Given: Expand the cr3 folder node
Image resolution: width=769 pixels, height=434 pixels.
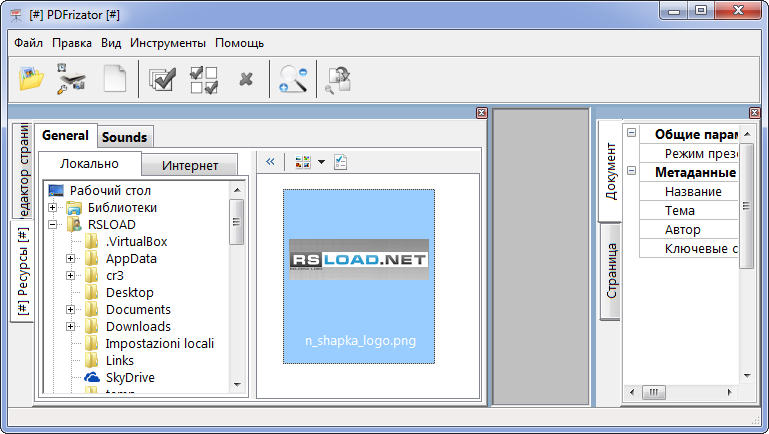Looking at the screenshot, I should (71, 276).
